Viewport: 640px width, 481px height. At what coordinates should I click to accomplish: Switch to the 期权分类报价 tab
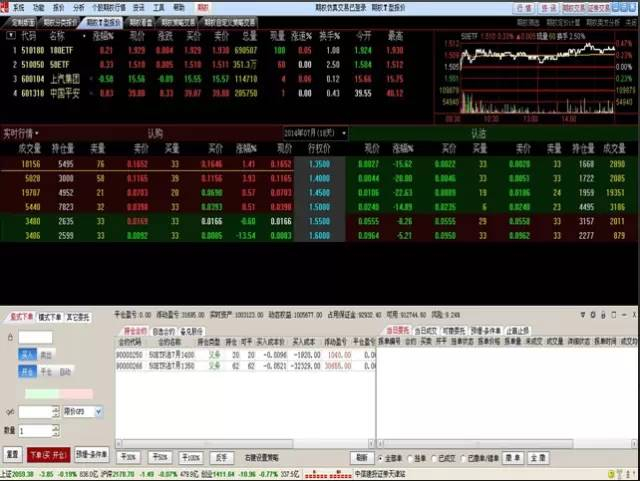point(60,22)
